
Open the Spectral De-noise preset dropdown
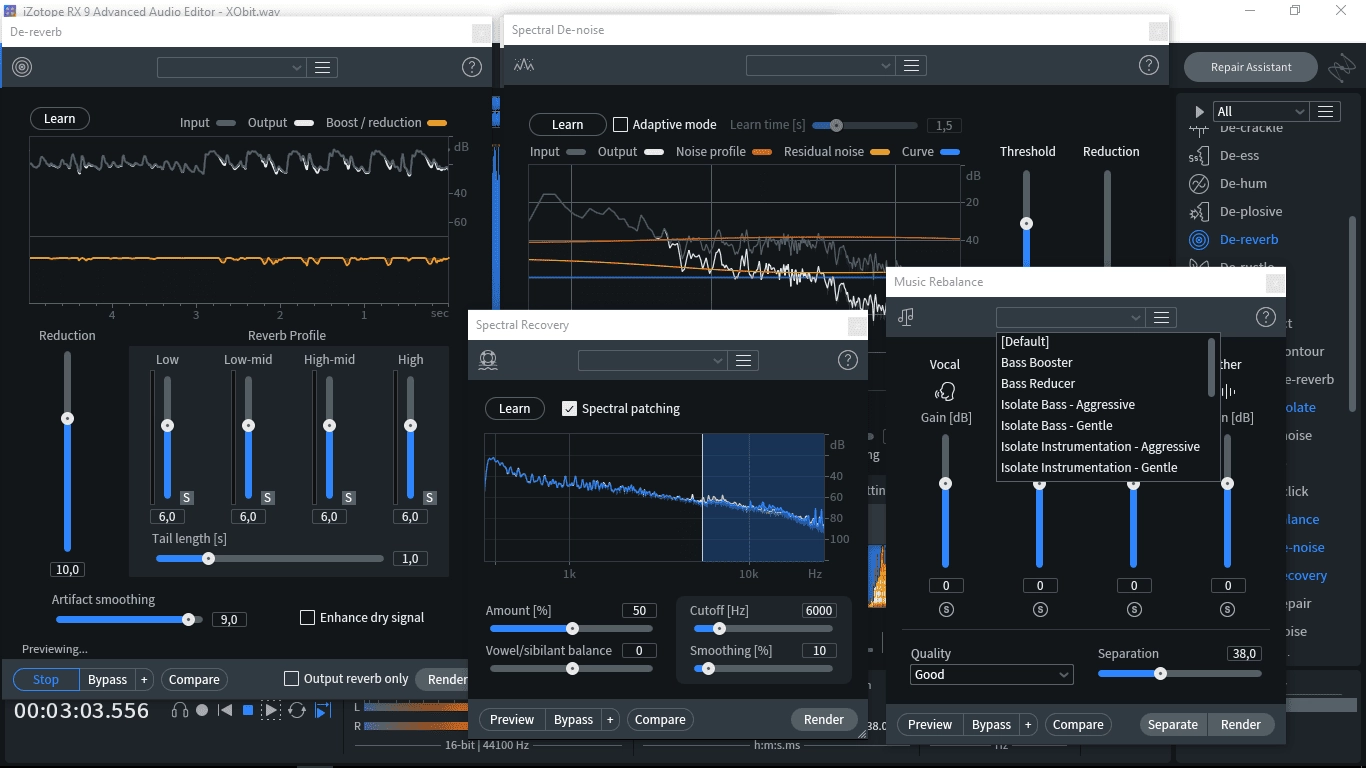[x=821, y=65]
